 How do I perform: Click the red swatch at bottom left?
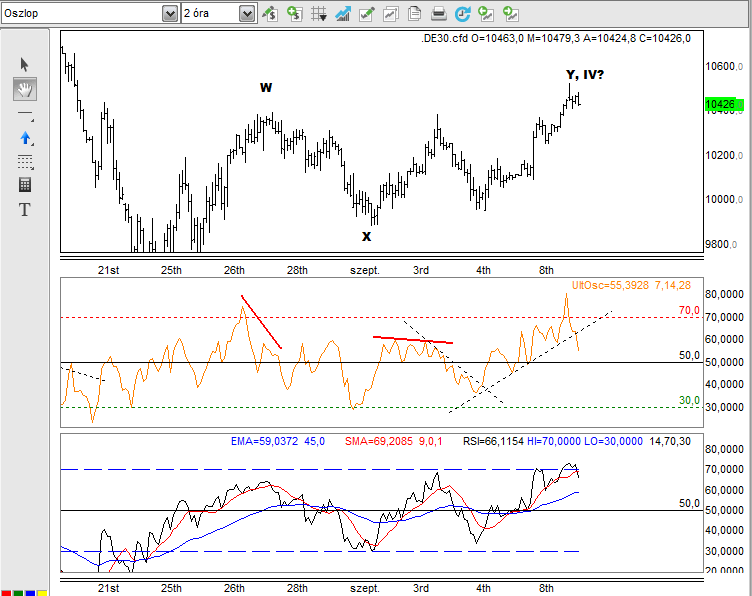[5, 594]
